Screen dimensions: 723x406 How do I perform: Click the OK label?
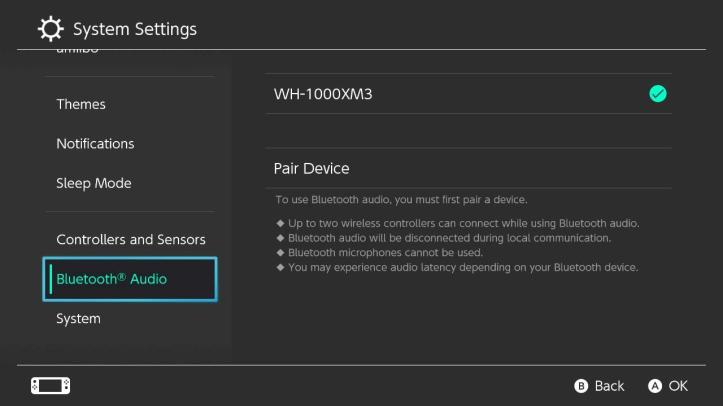coord(679,386)
